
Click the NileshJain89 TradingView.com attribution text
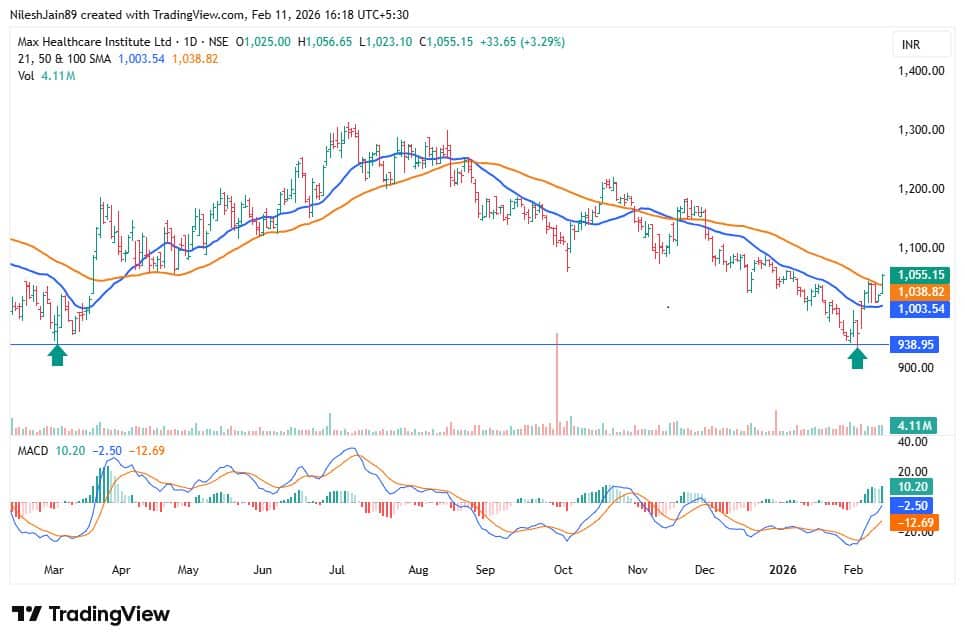click(x=209, y=14)
